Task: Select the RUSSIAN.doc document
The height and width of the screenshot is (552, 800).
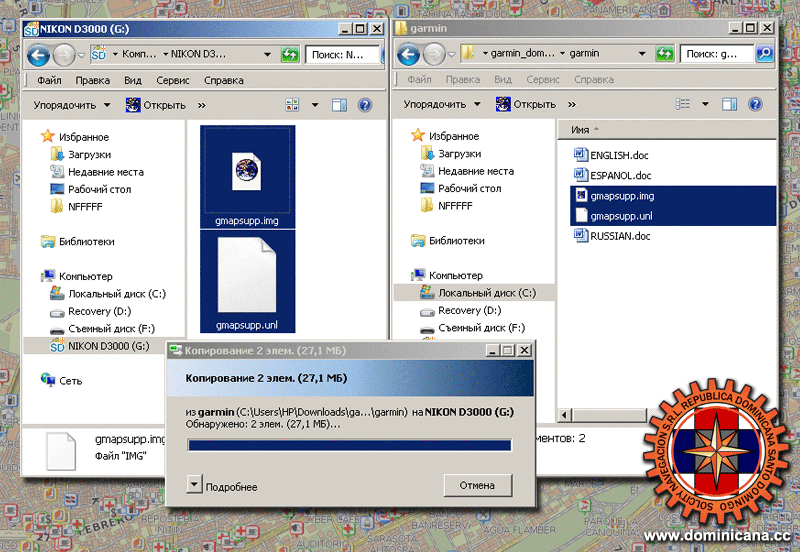Action: coord(620,236)
